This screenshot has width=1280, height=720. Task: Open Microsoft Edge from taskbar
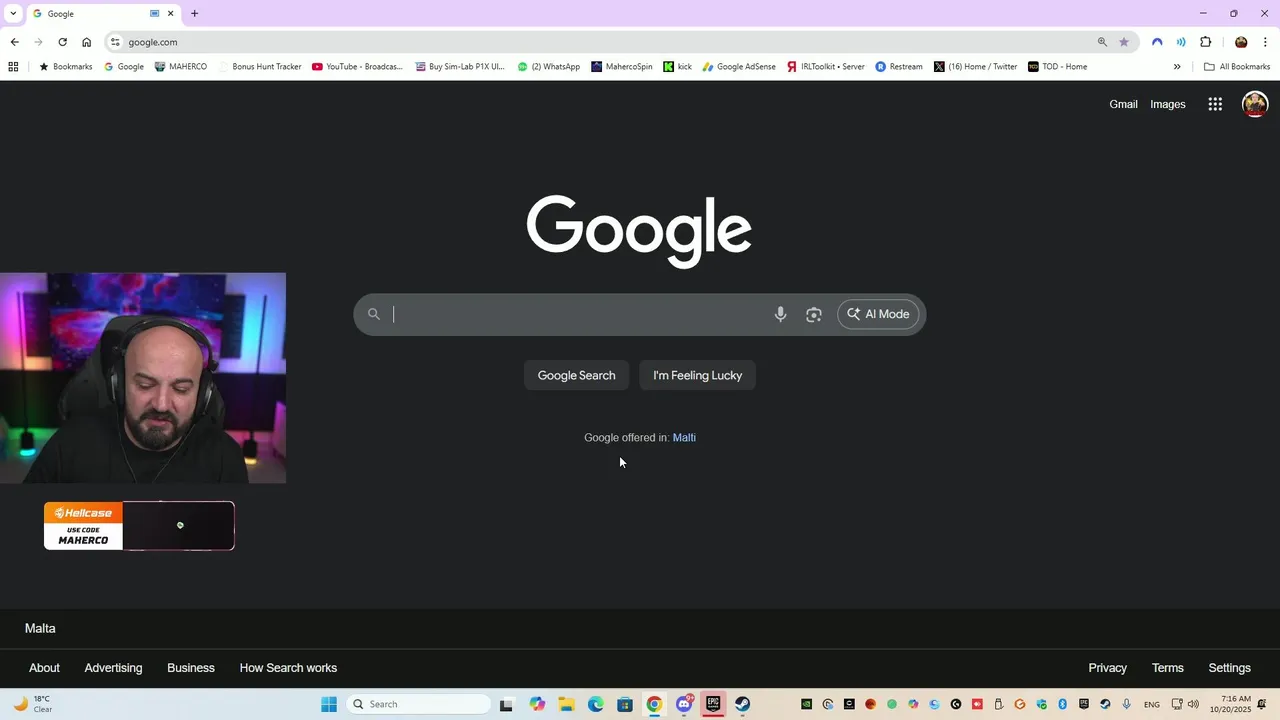coord(596,704)
